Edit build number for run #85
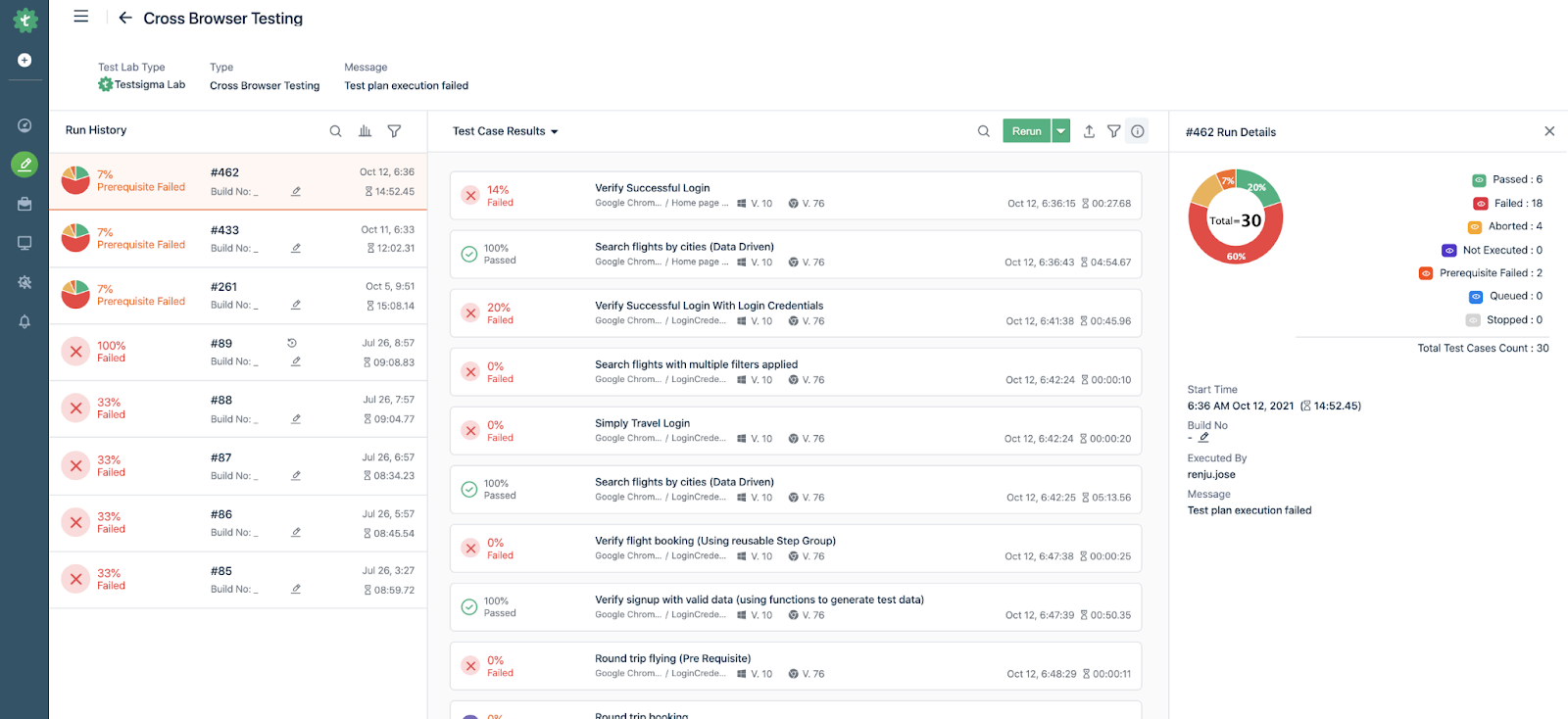This screenshot has height=719, width=1568. point(296,590)
